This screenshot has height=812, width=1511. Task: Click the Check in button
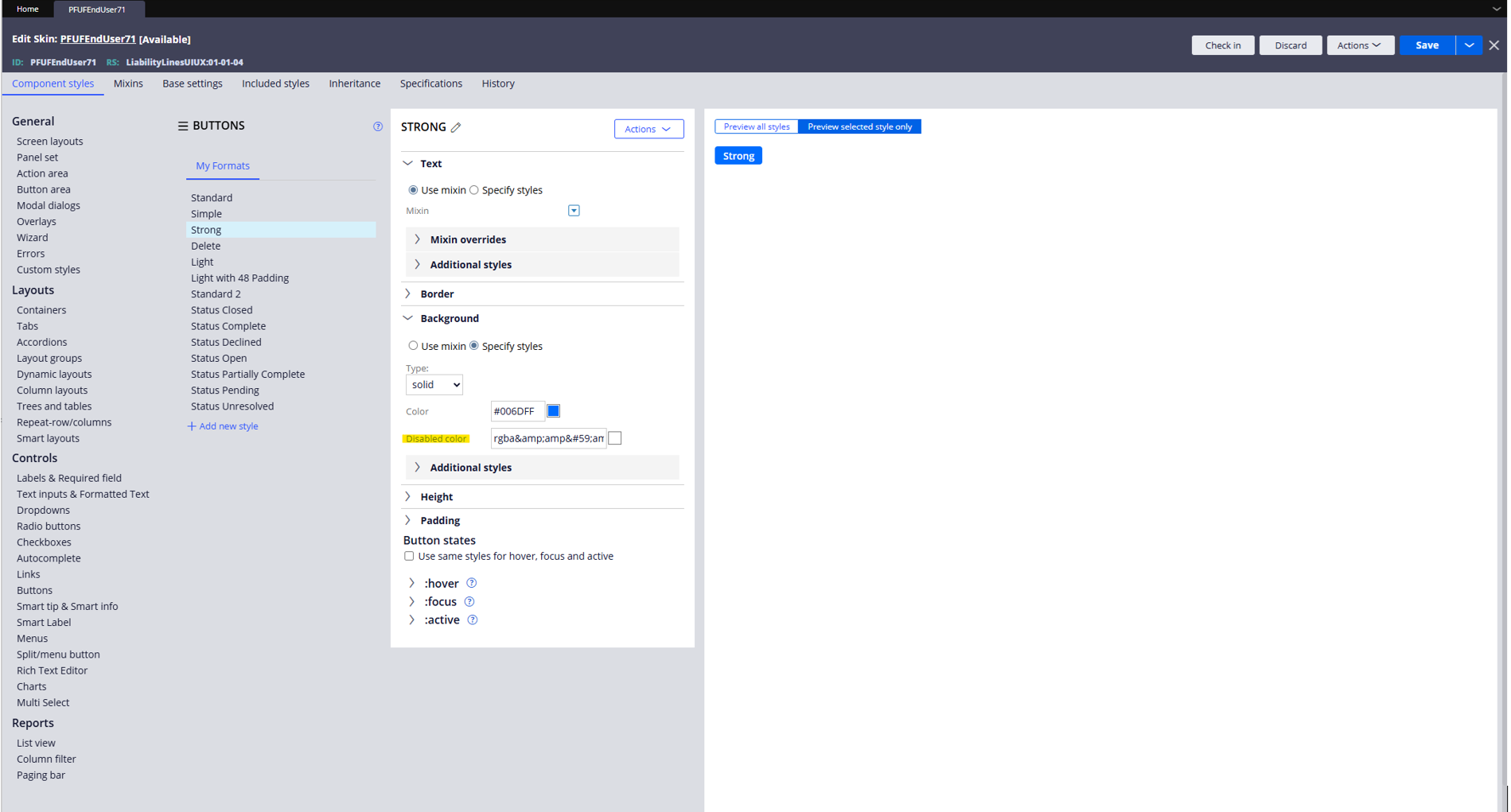(x=1222, y=45)
